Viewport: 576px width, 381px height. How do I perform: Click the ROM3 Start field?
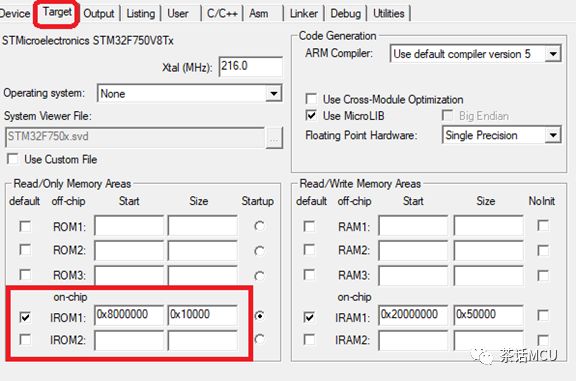129,275
